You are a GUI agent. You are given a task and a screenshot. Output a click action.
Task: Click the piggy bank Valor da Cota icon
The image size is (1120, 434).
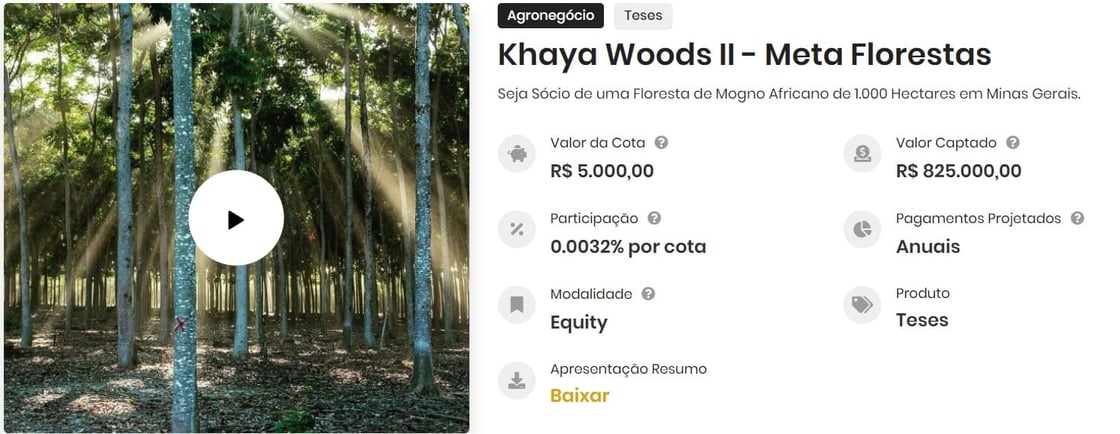(x=517, y=154)
